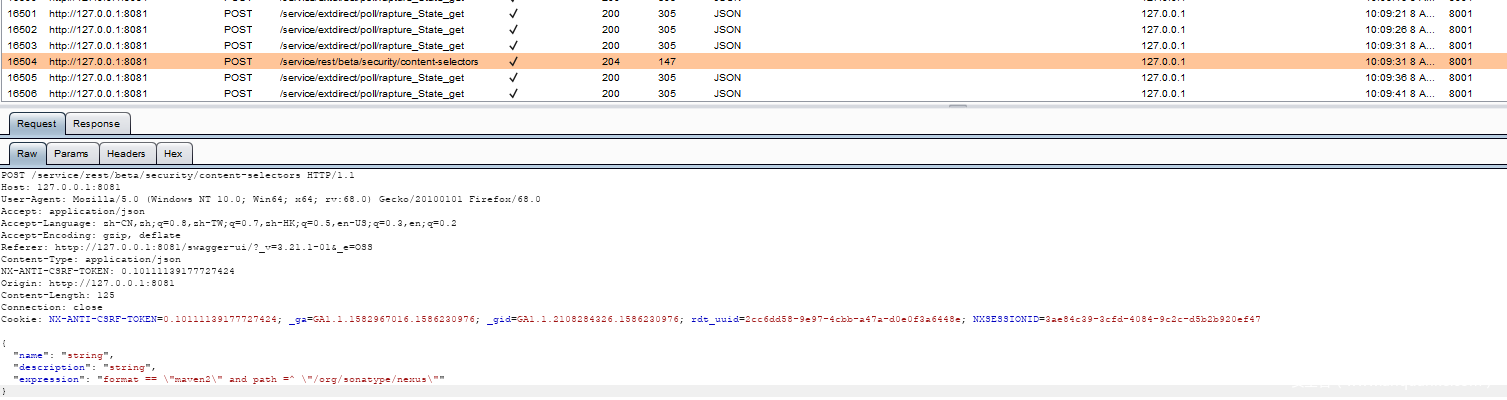The width and height of the screenshot is (1507, 400).
Task: Show the Hex view tab
Action: 173,154
